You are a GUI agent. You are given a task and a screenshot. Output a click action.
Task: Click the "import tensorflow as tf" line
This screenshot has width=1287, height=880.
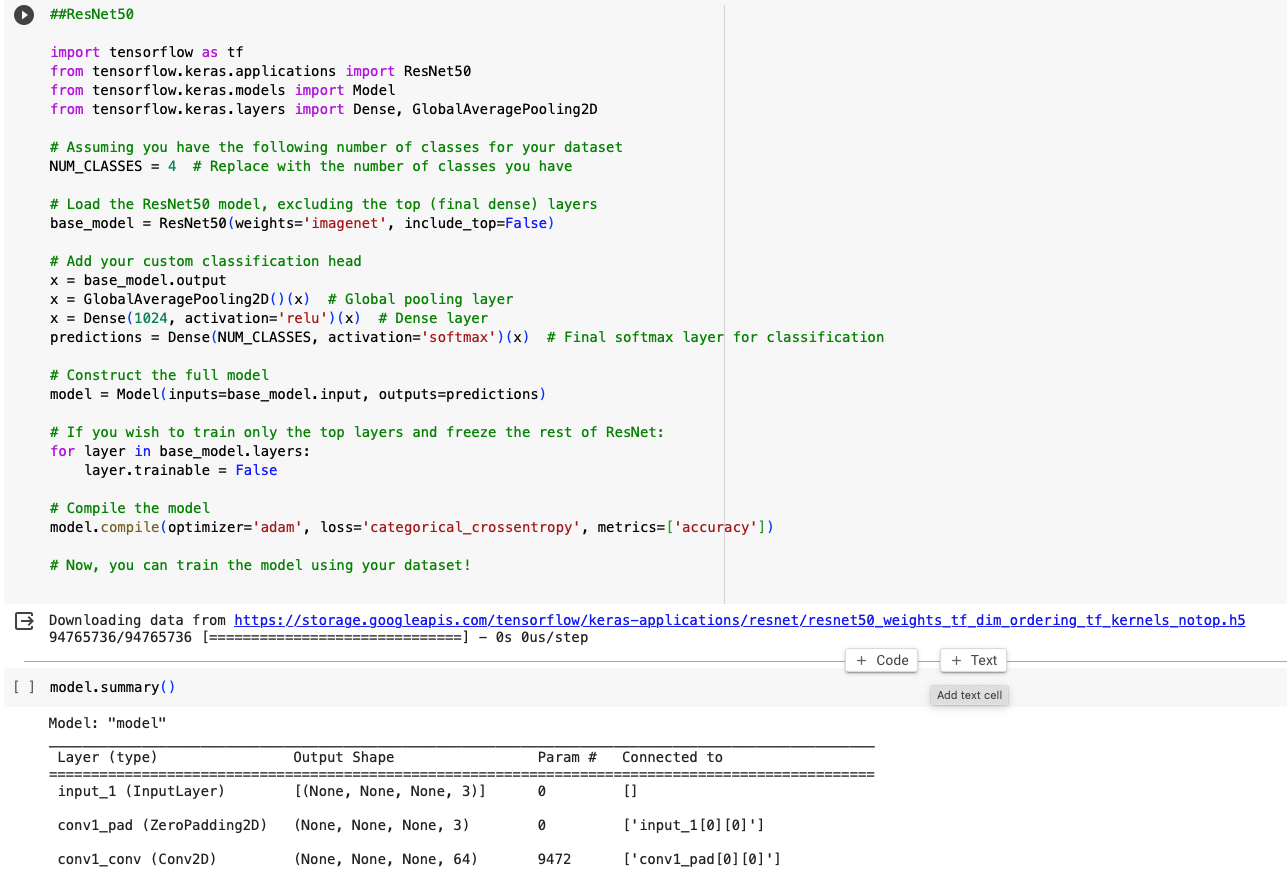tap(147, 52)
